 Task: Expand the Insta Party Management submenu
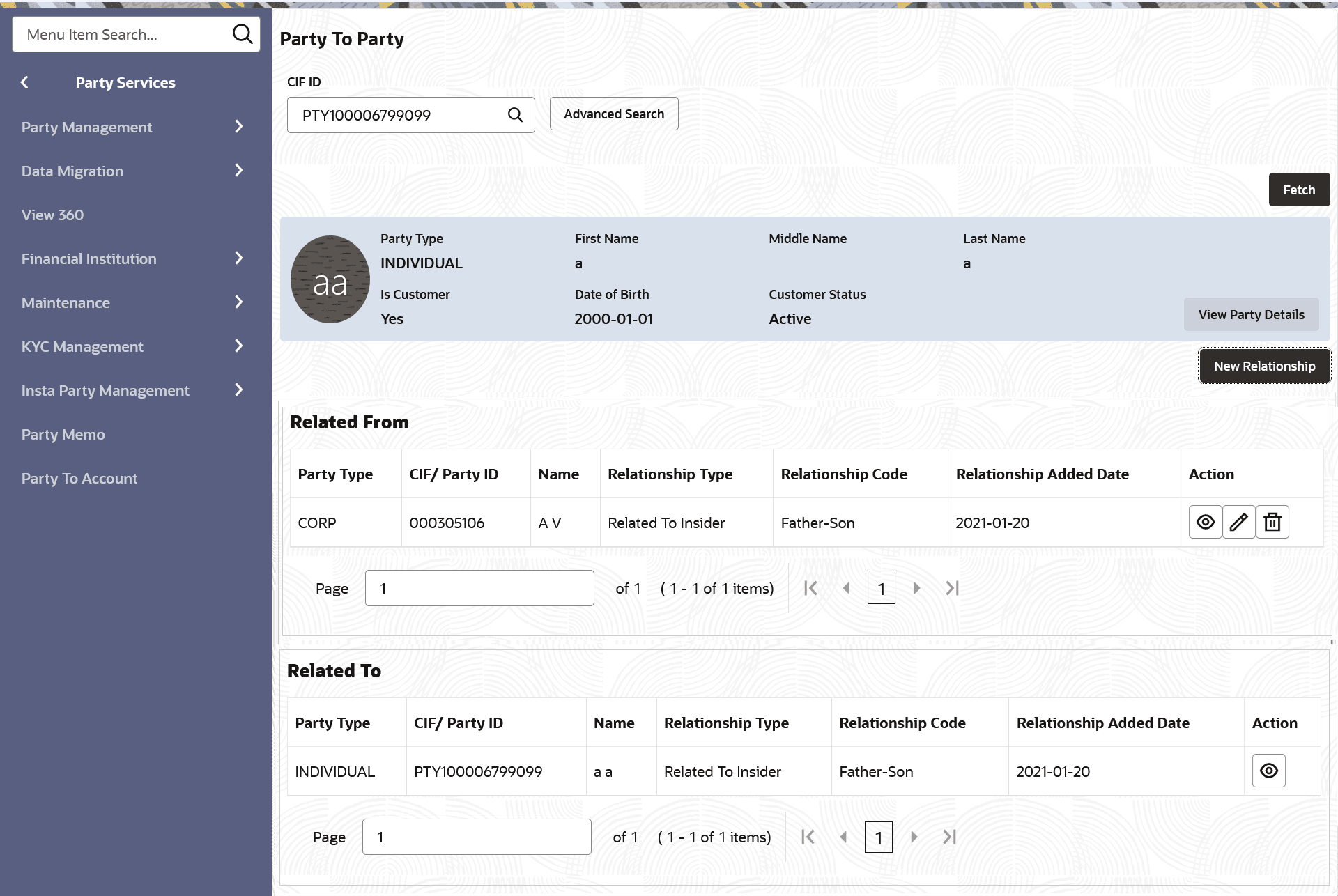[238, 390]
